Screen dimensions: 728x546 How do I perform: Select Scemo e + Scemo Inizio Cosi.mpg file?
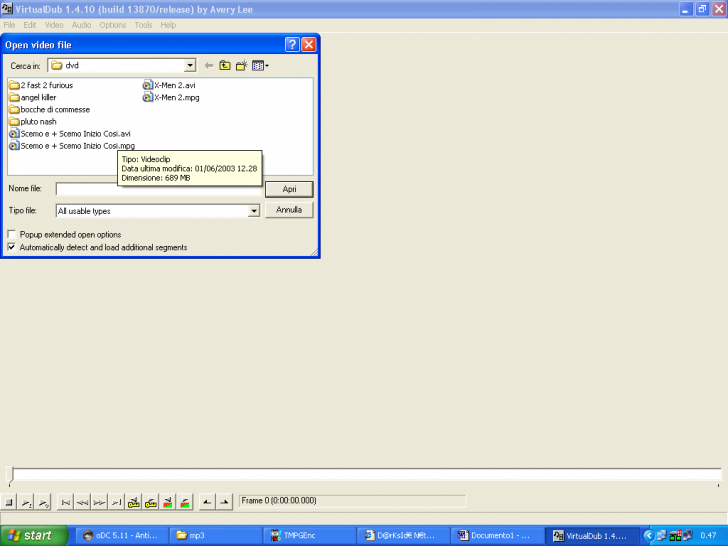[x=72, y=146]
